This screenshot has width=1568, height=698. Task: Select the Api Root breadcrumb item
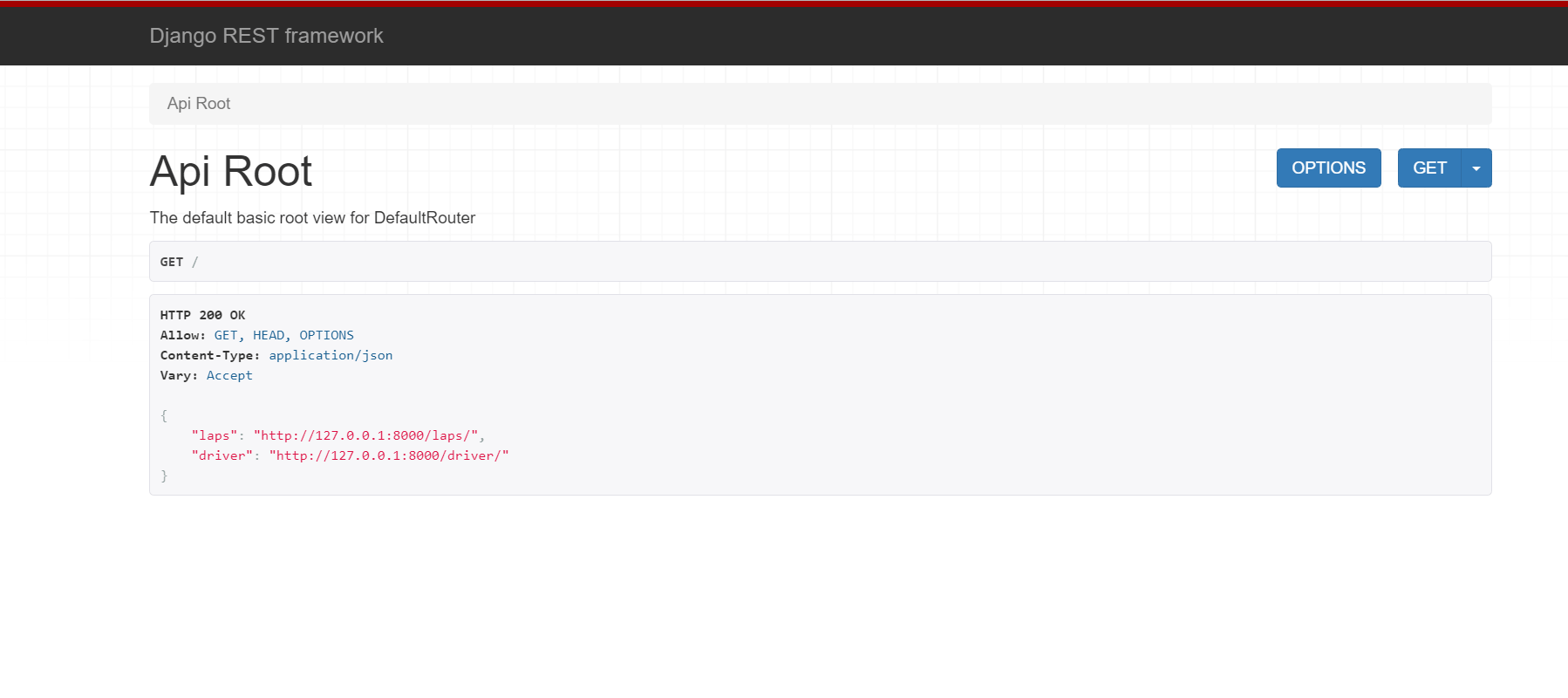(199, 104)
